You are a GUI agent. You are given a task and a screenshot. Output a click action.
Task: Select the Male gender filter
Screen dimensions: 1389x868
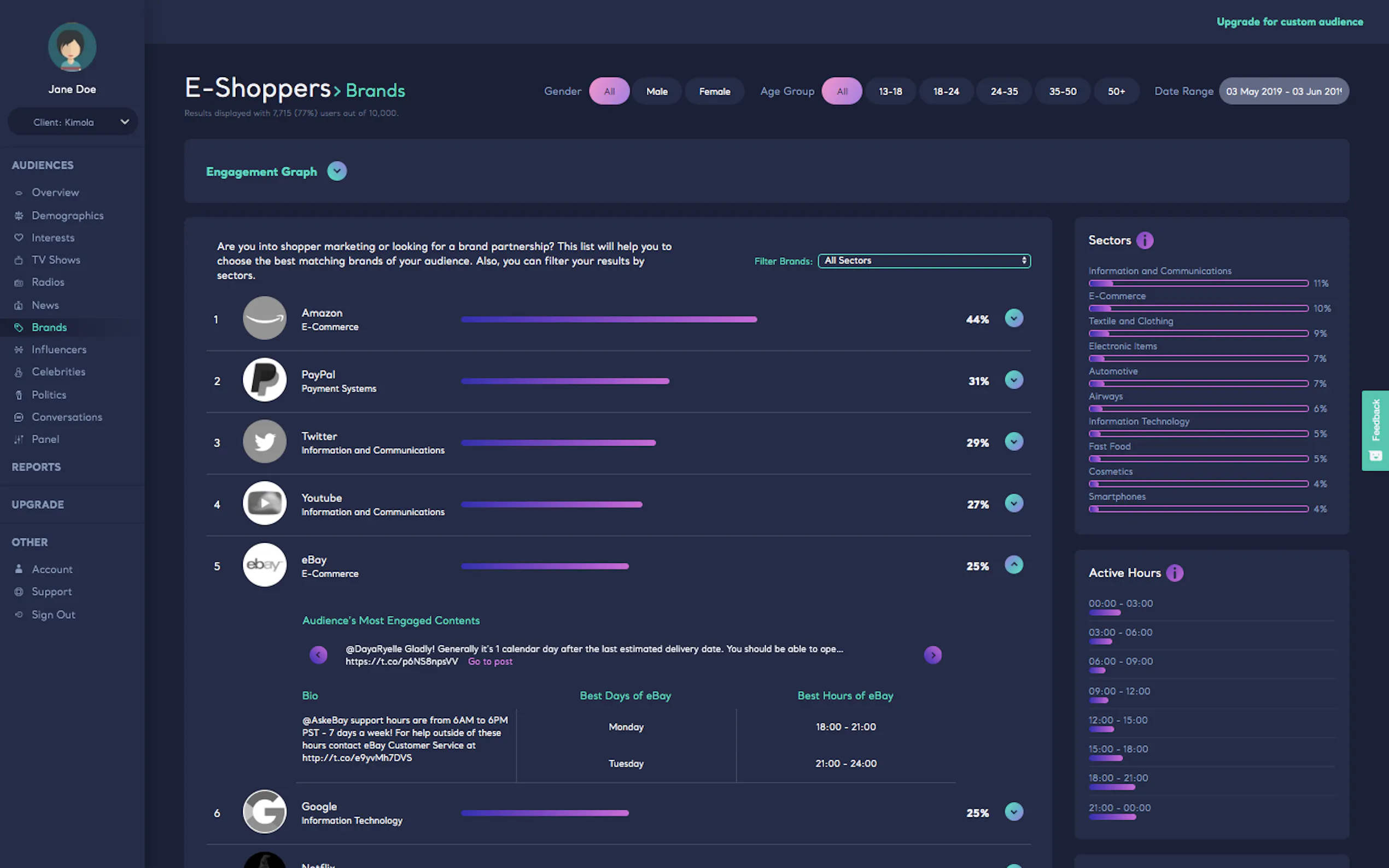tap(656, 91)
